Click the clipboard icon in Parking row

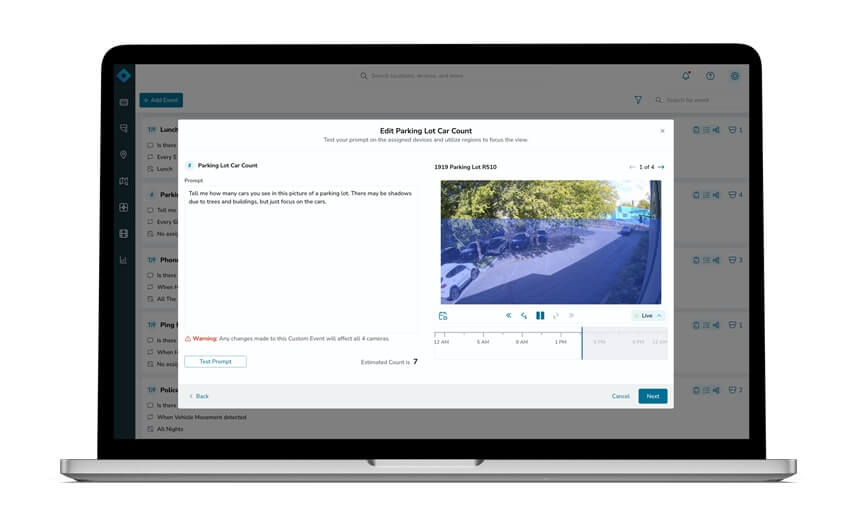[696, 195]
